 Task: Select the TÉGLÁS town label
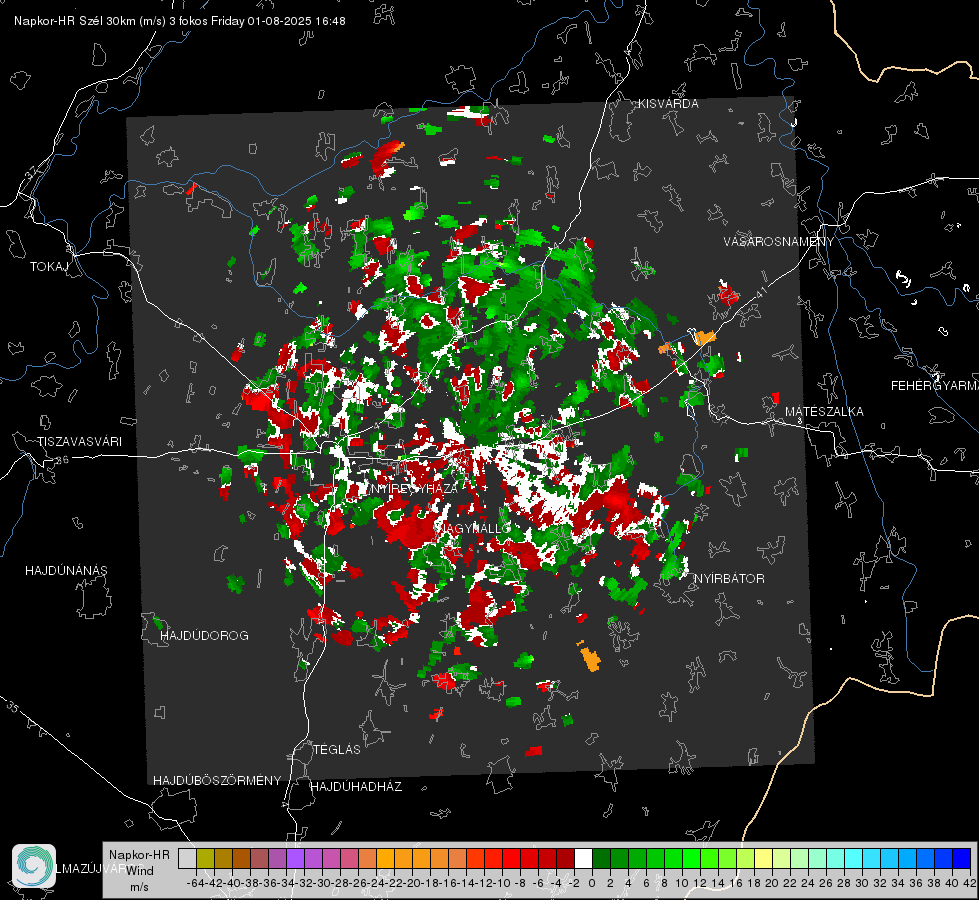click(337, 749)
